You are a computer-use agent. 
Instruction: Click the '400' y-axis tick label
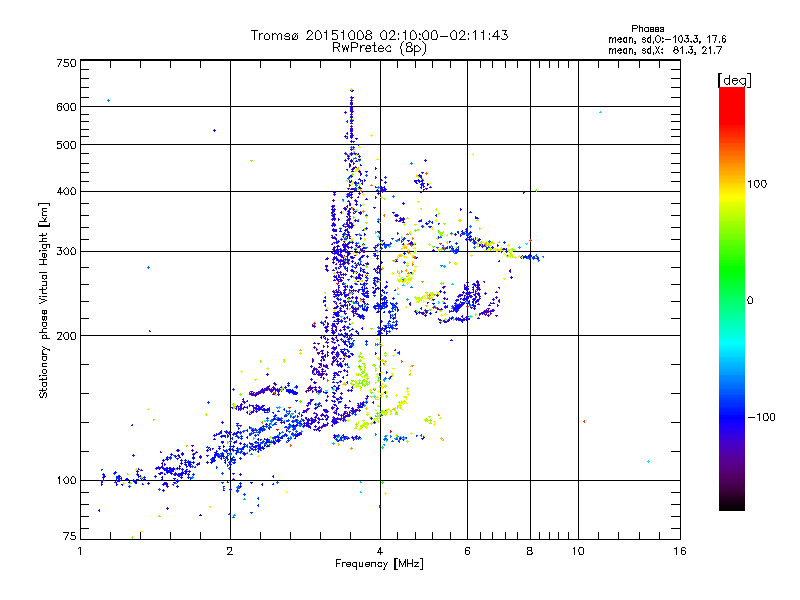[66, 191]
